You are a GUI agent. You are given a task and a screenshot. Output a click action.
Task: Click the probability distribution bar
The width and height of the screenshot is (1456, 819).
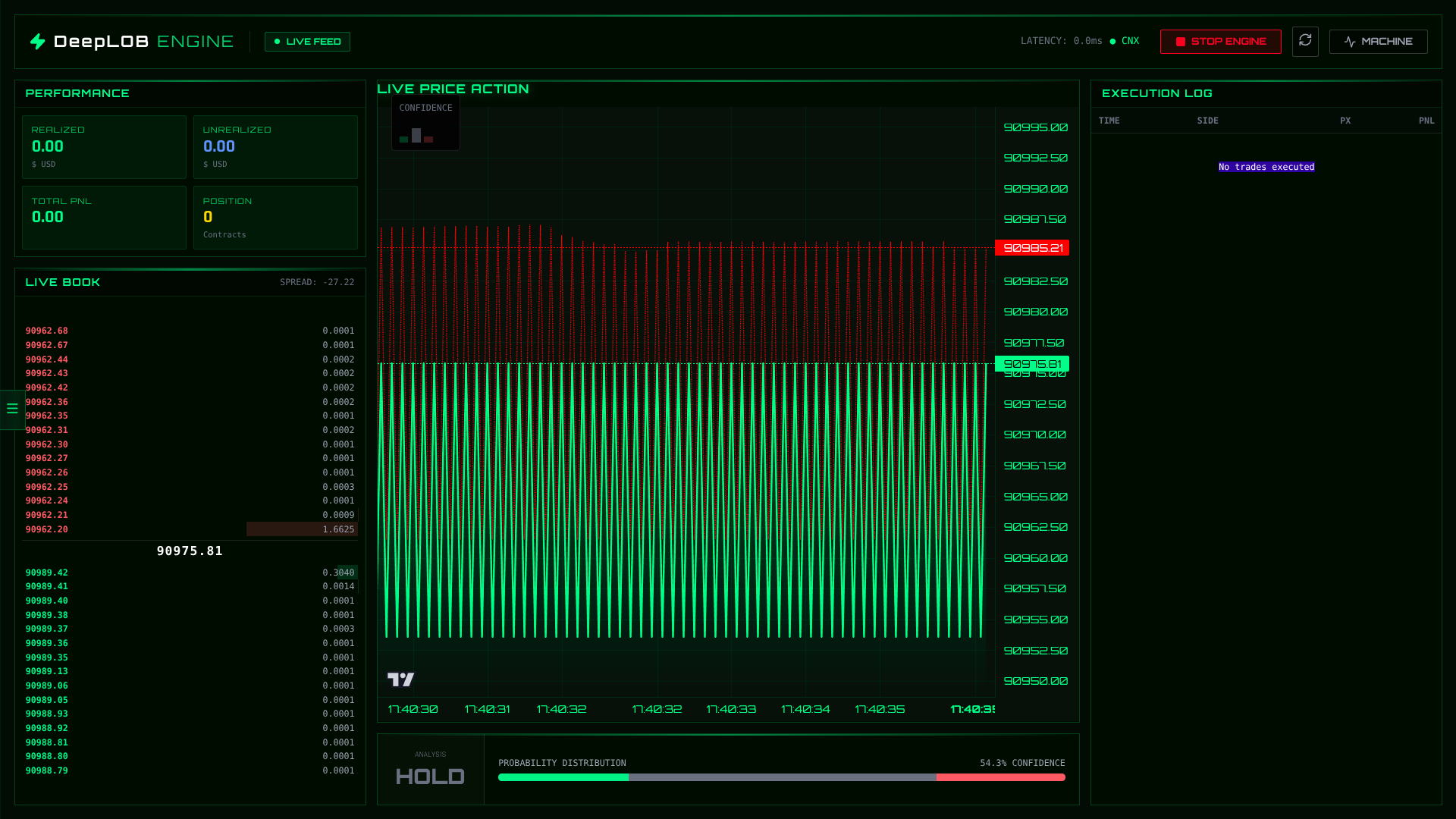781,777
